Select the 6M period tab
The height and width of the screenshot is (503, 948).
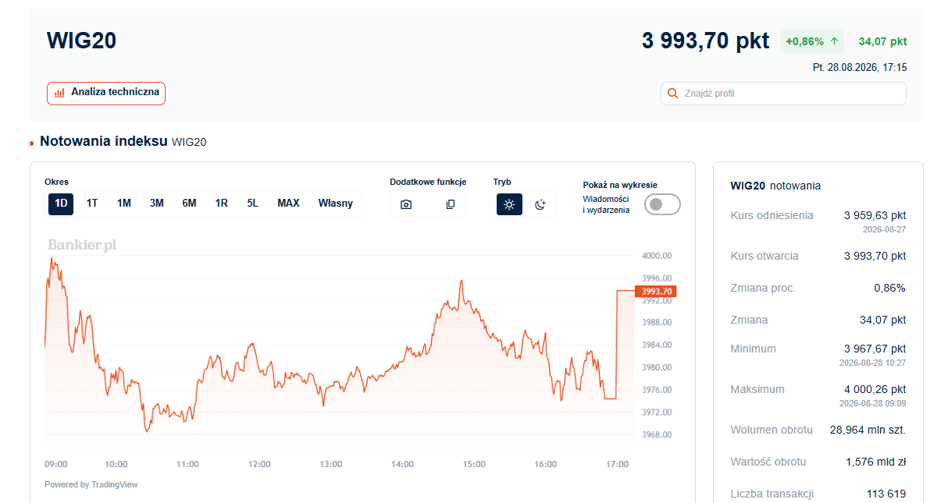[x=189, y=204]
